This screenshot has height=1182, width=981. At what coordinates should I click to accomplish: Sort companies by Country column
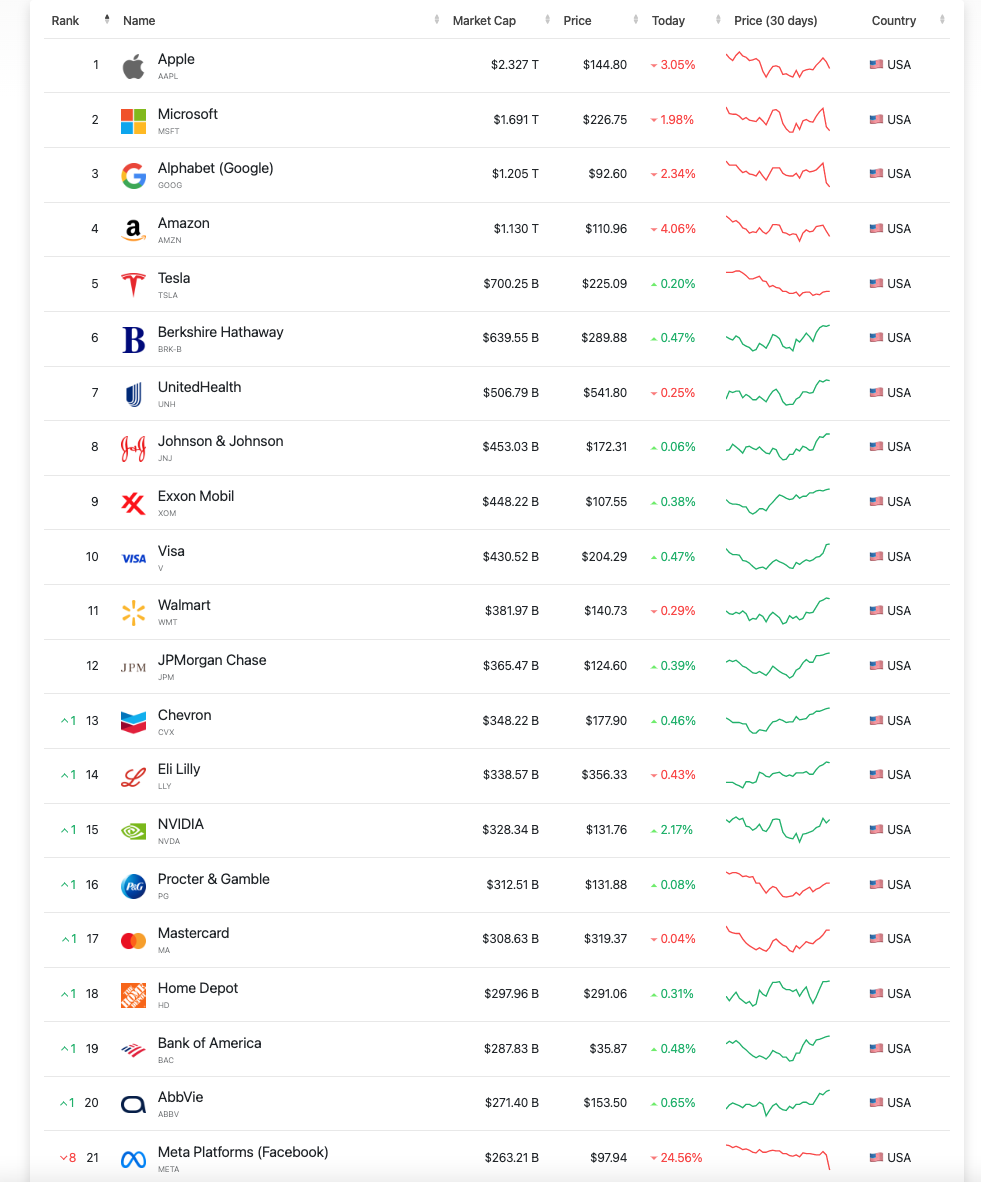(893, 21)
